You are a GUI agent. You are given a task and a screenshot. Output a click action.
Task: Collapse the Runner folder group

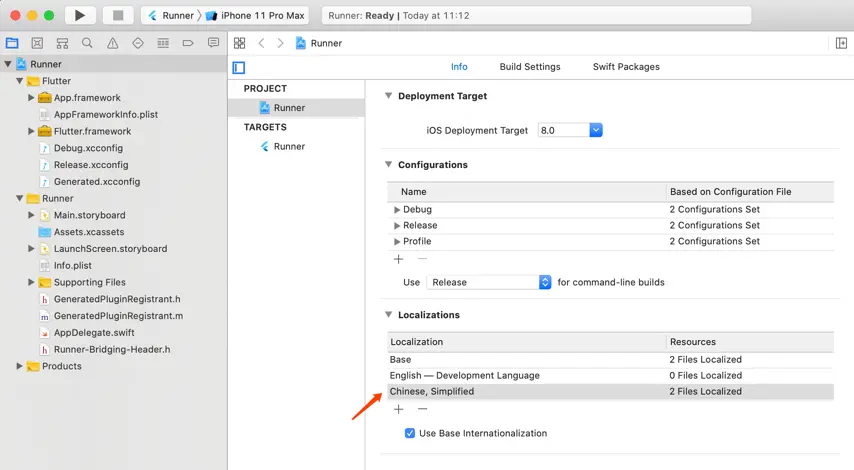pyautogui.click(x=20, y=198)
